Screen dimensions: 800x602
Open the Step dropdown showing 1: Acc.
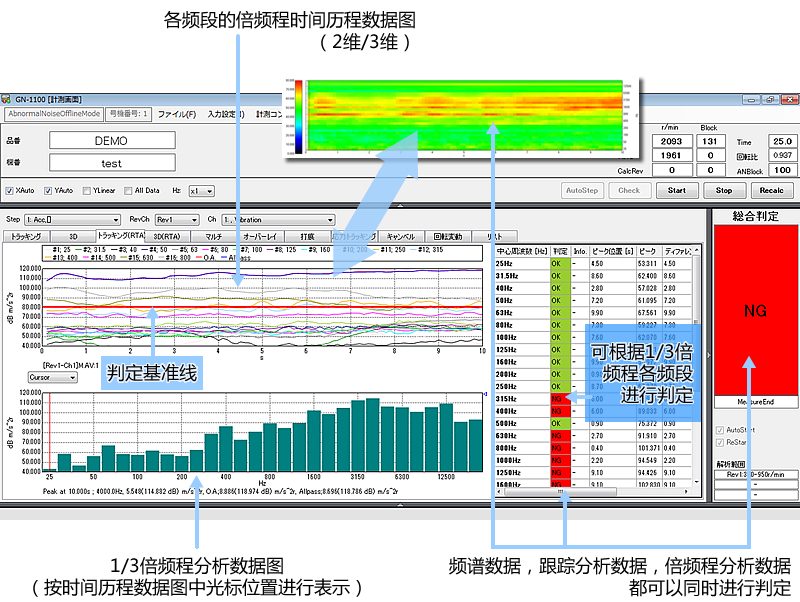[72, 220]
